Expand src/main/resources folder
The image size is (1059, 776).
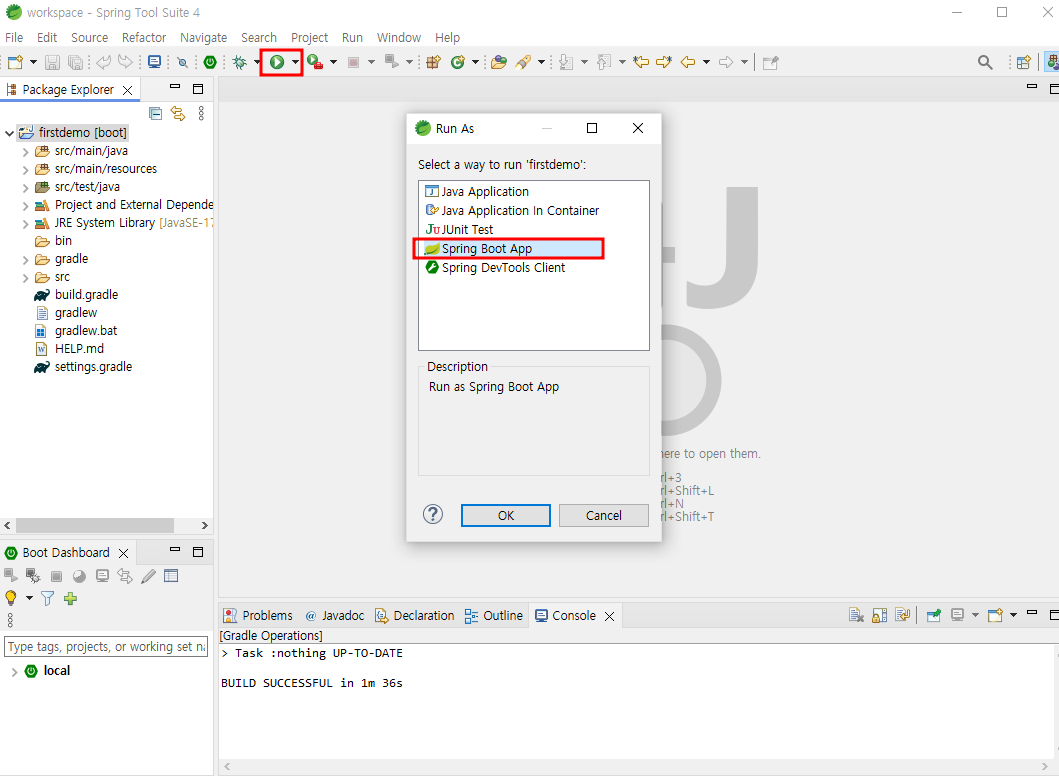[26, 170]
